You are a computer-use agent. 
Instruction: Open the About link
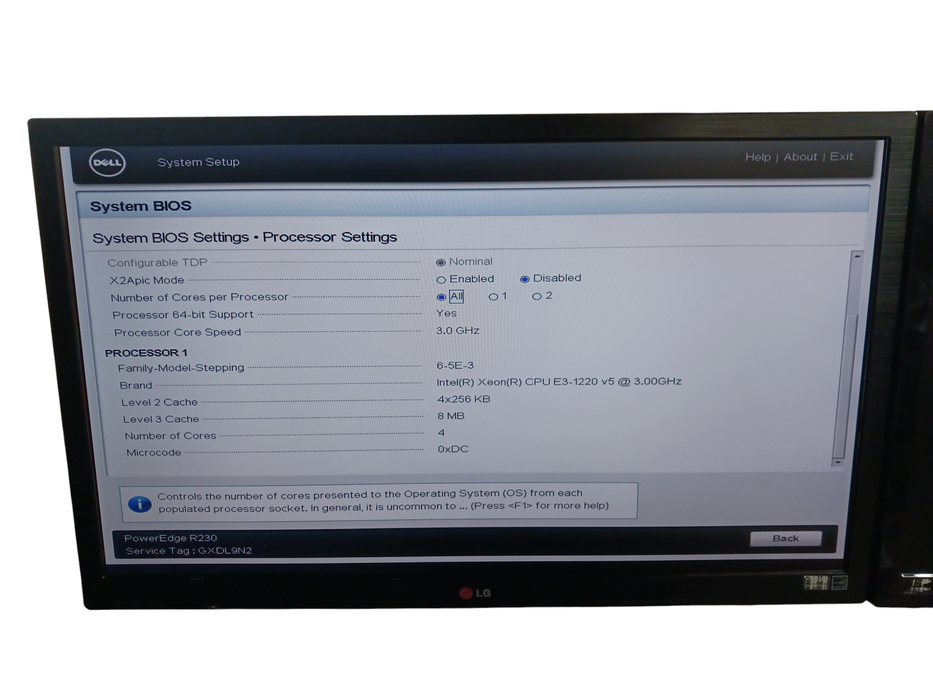(x=800, y=157)
